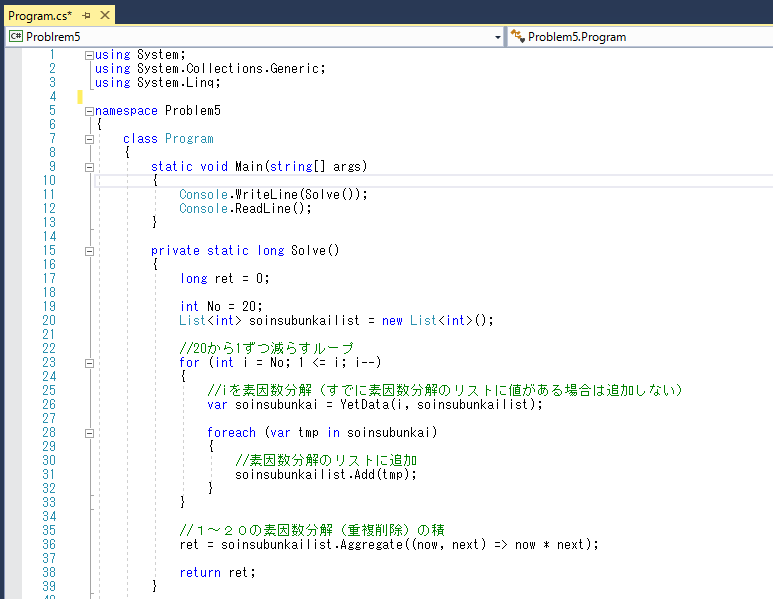Close the Program.cs tab
This screenshot has height=599, width=773.
(105, 15)
